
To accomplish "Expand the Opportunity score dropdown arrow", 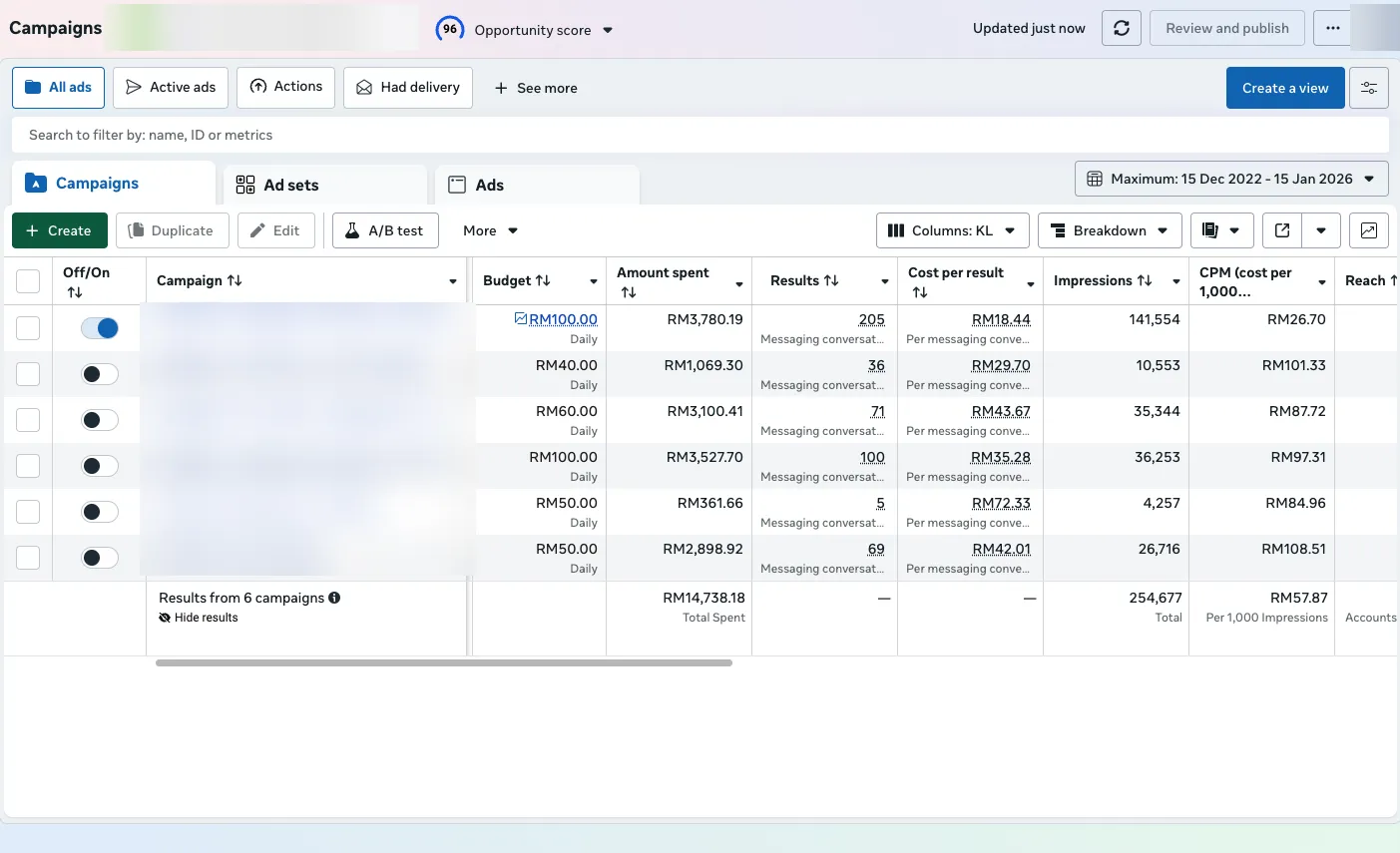I will (608, 30).
